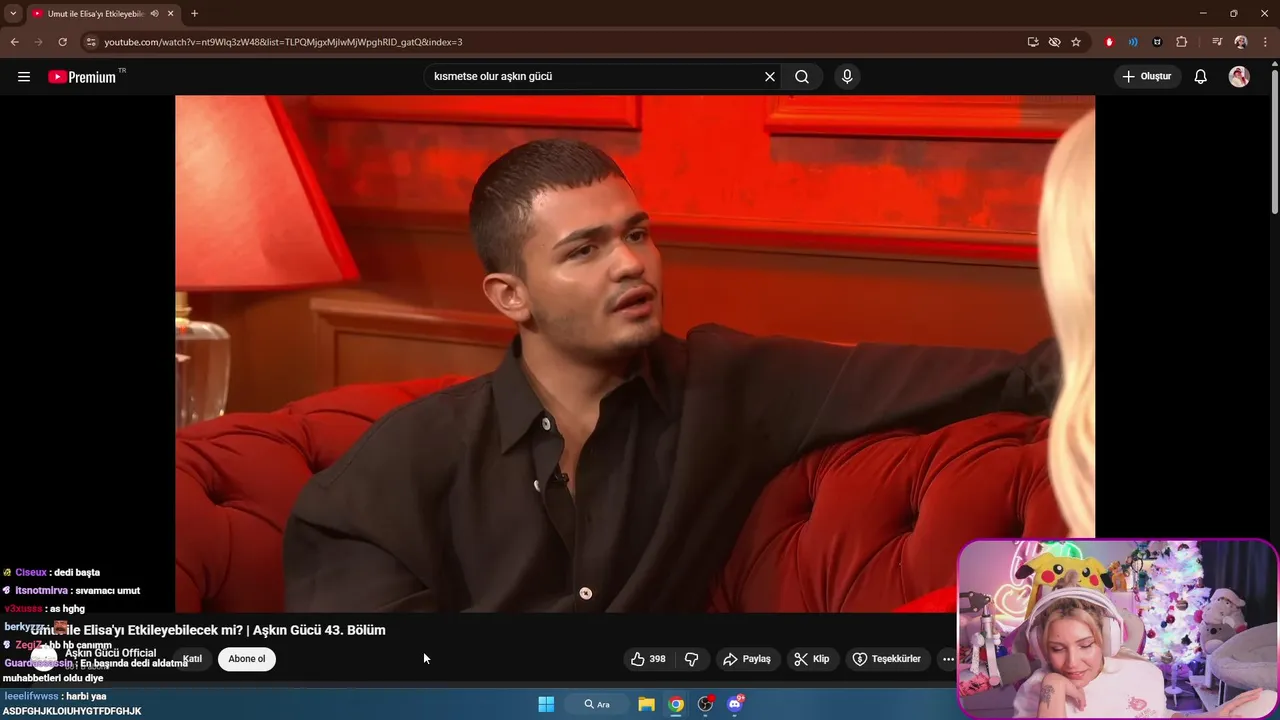The image size is (1280, 720).
Task: Open Chrome profile avatar
Action: coord(1241,42)
